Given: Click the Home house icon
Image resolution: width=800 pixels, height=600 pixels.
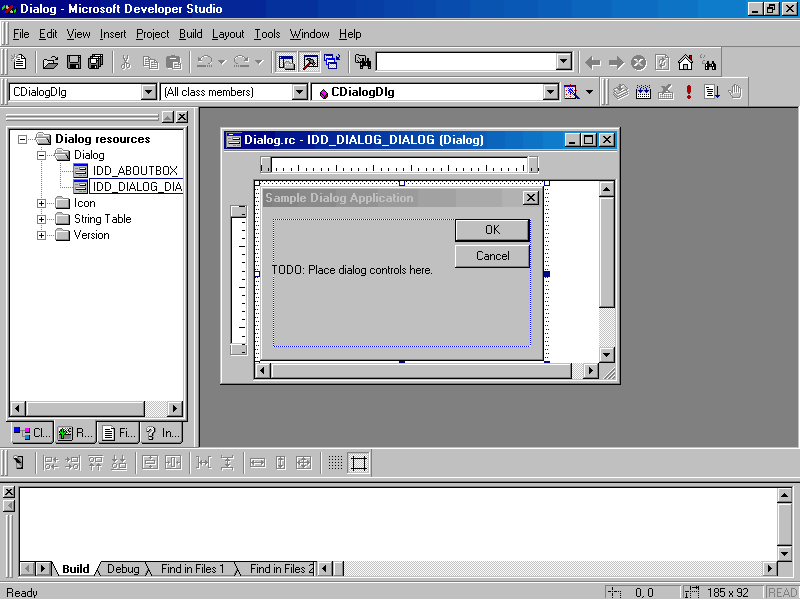Looking at the screenshot, I should click(x=685, y=63).
